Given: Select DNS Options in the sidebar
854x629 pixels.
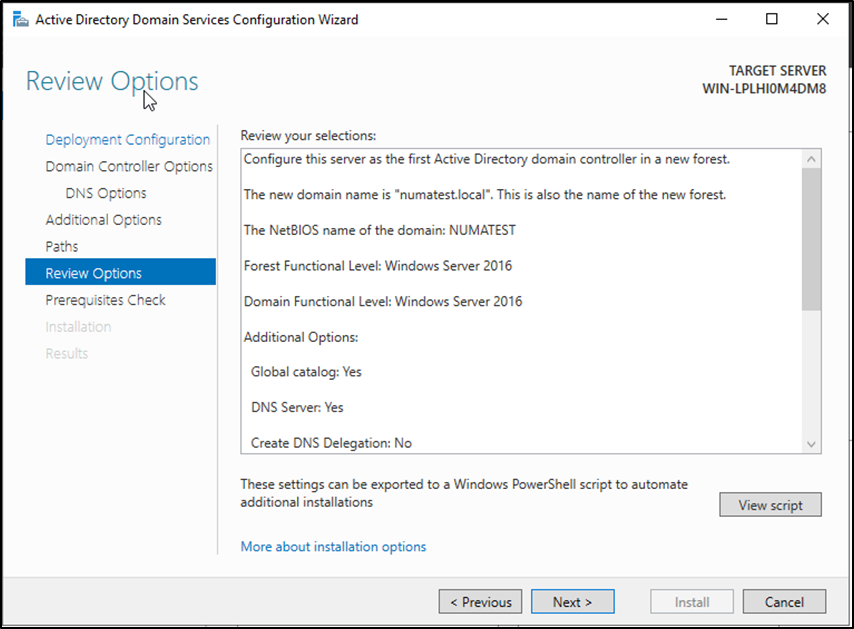Looking at the screenshot, I should pyautogui.click(x=105, y=193).
